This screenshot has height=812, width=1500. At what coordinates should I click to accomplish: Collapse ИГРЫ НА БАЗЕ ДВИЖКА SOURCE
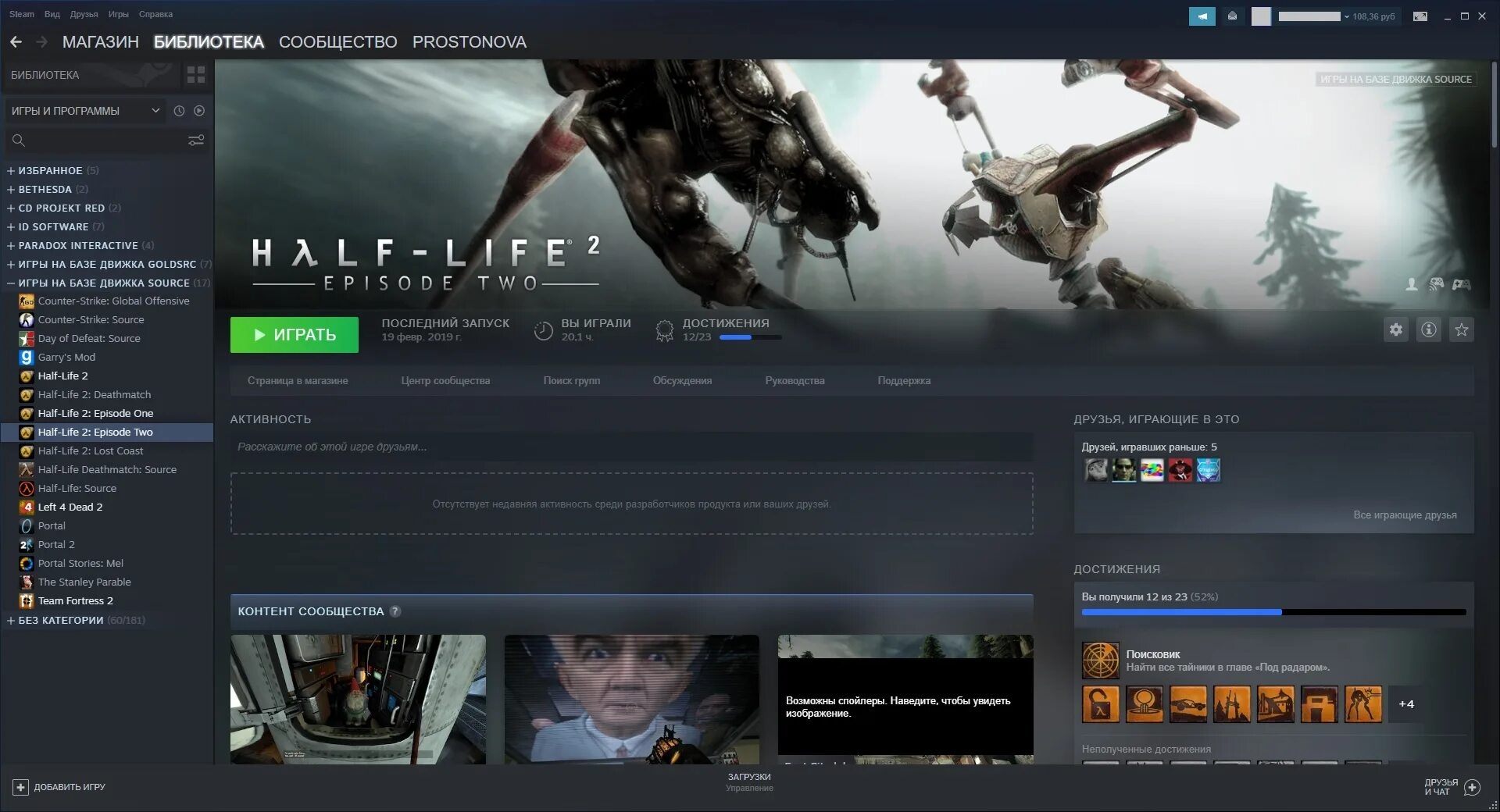coord(11,283)
